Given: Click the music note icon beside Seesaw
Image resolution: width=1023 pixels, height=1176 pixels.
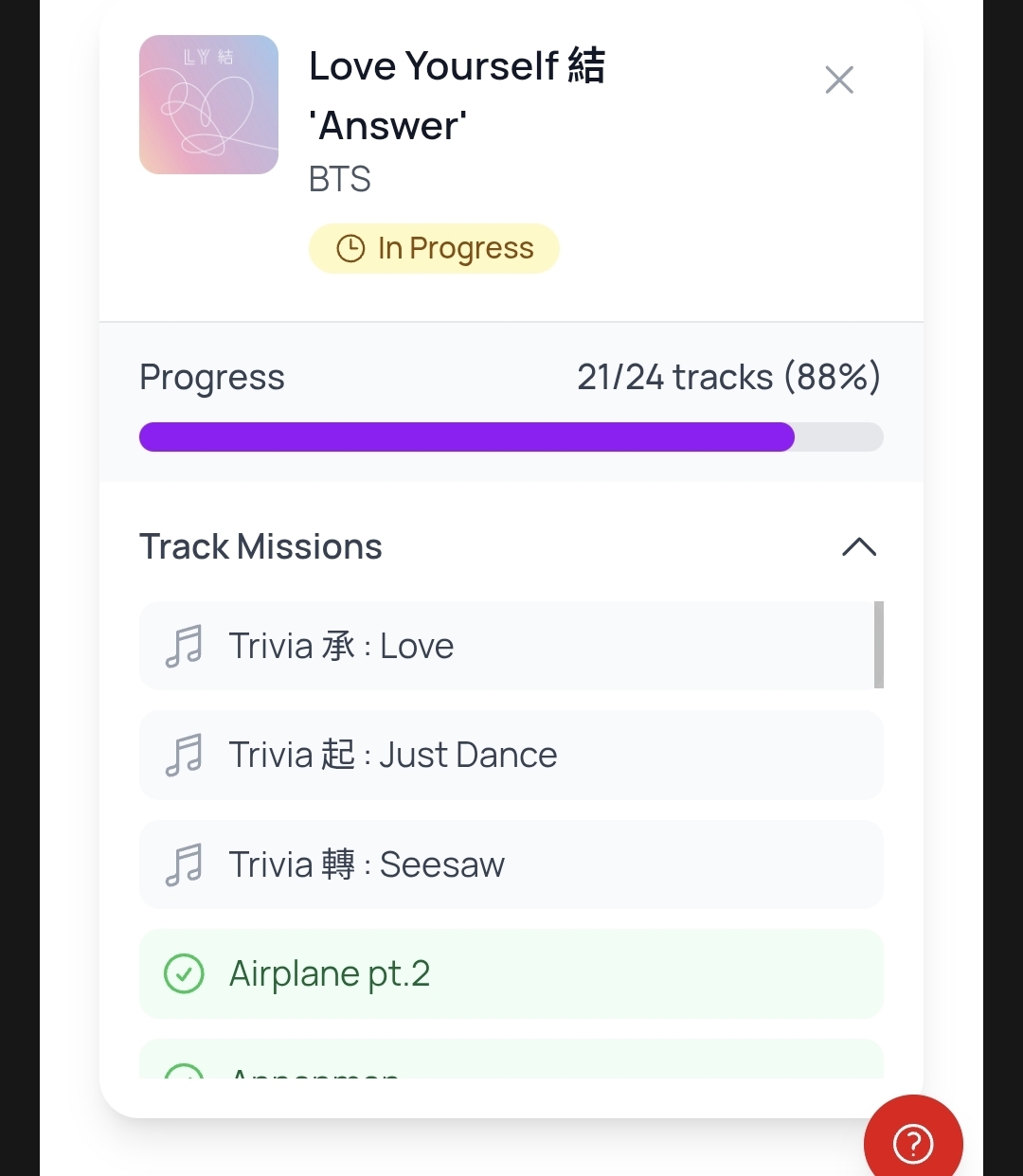Looking at the screenshot, I should (x=184, y=864).
